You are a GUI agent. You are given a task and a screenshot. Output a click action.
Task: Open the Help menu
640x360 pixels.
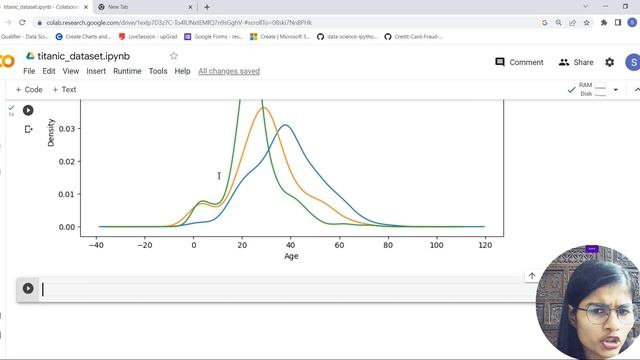click(182, 71)
